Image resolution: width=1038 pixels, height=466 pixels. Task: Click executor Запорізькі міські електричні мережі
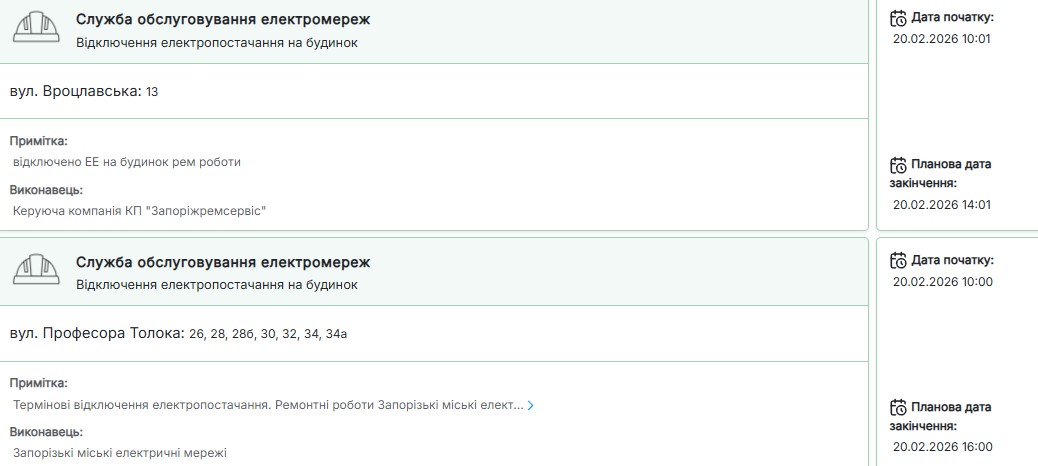120,453
